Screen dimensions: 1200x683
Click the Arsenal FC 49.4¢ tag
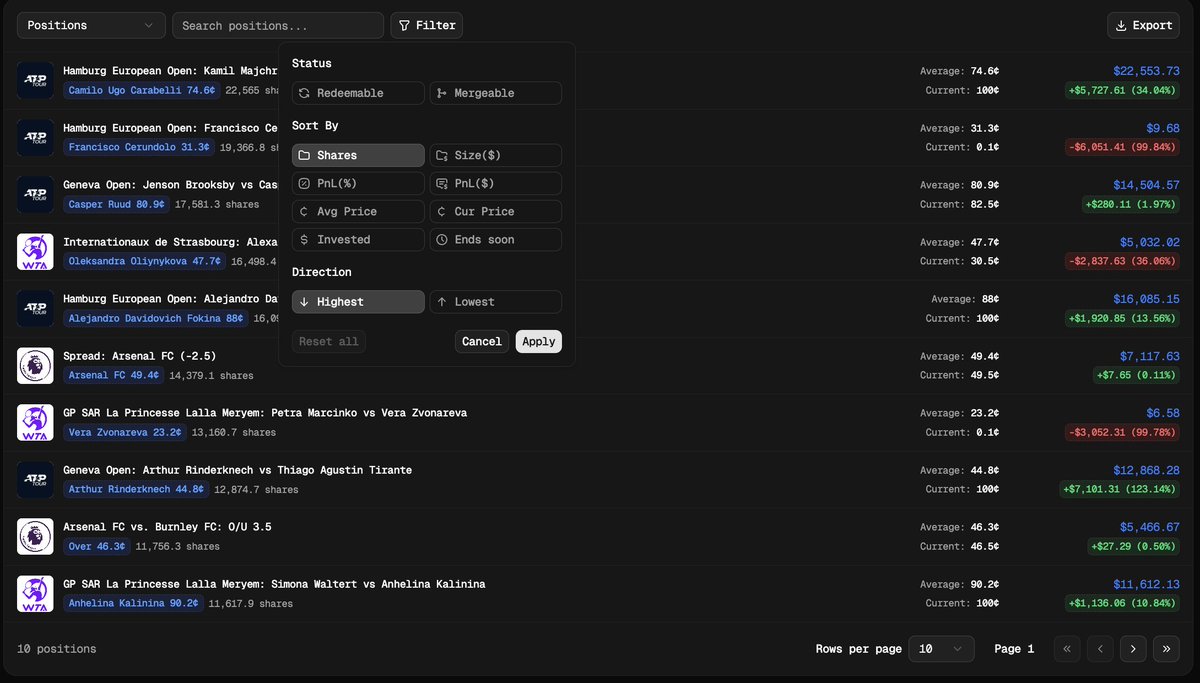(x=114, y=375)
